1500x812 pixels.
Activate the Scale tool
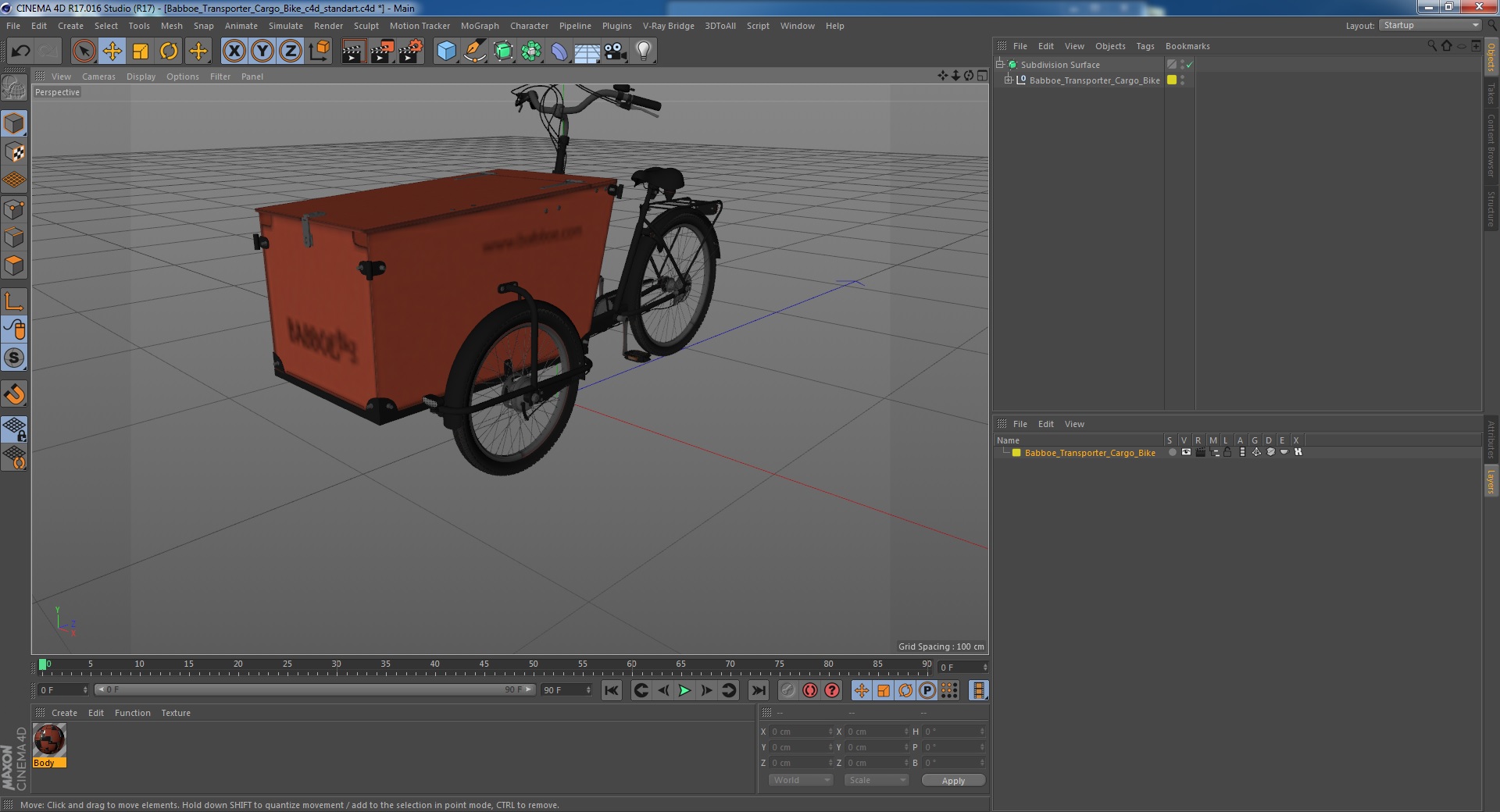[x=141, y=52]
